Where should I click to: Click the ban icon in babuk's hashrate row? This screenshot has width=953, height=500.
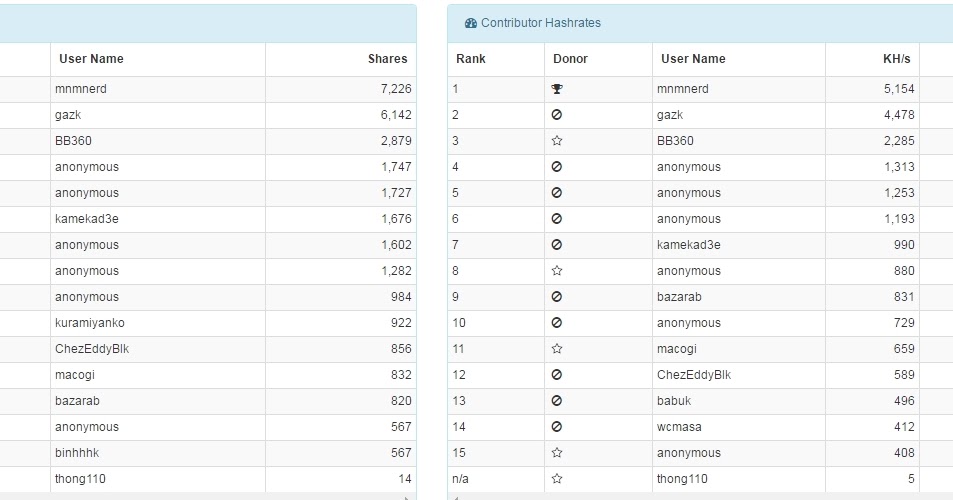point(557,401)
